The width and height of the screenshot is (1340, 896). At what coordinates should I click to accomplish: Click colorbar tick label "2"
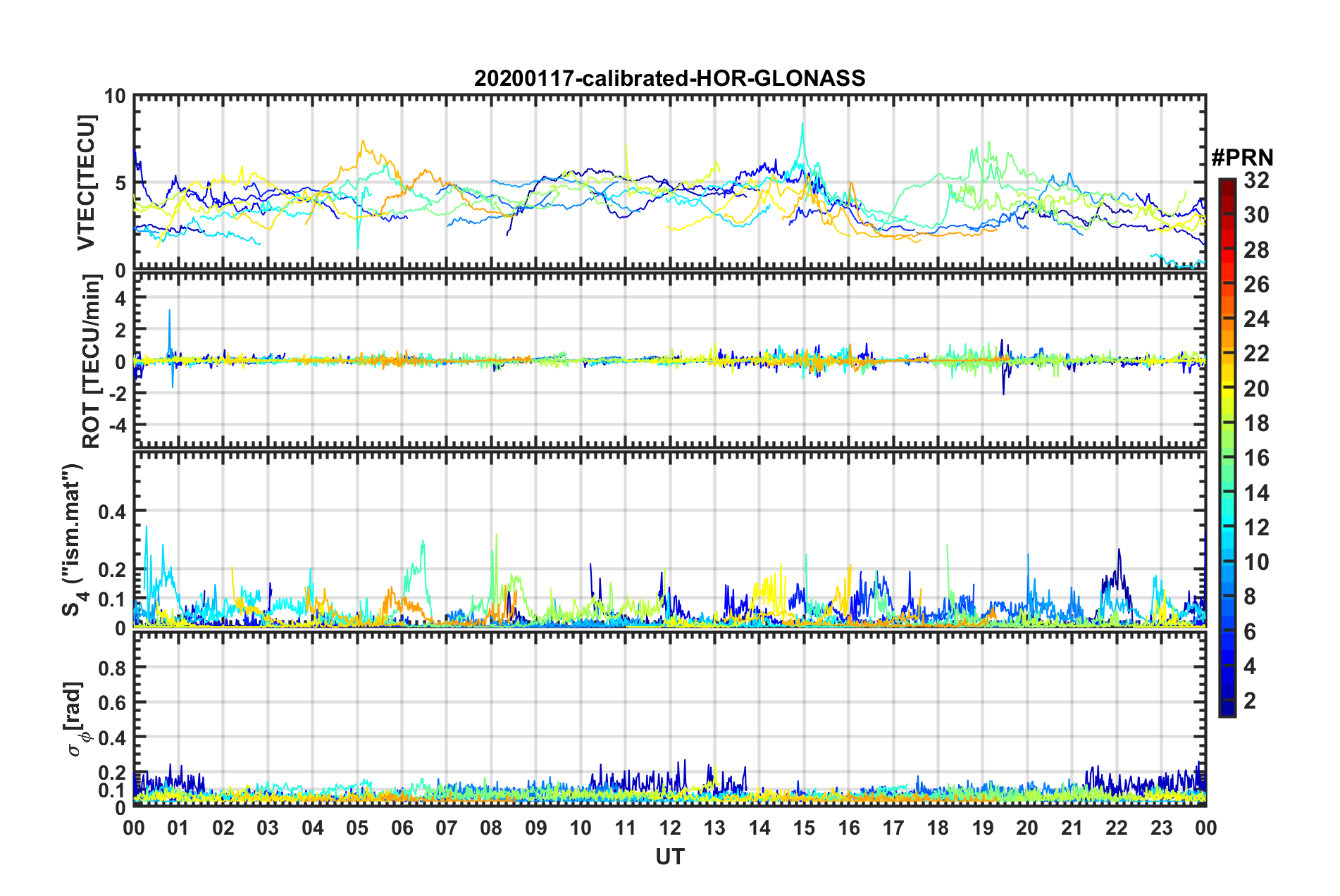1250,700
